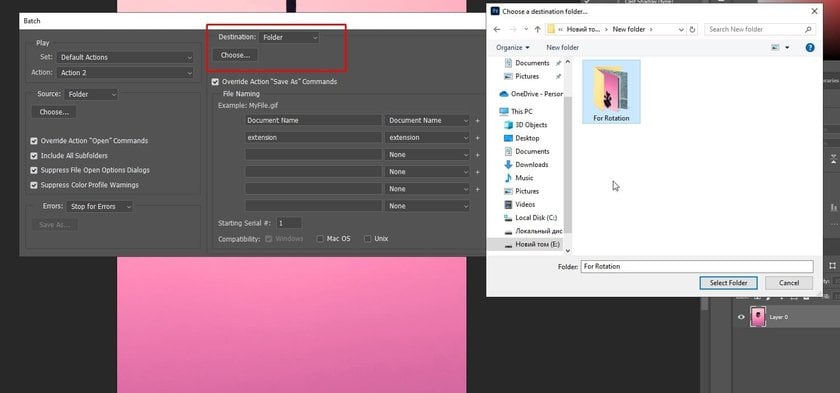The image size is (840, 393).
Task: Click the navigation pane scroll up arrow
Action: (x=568, y=62)
